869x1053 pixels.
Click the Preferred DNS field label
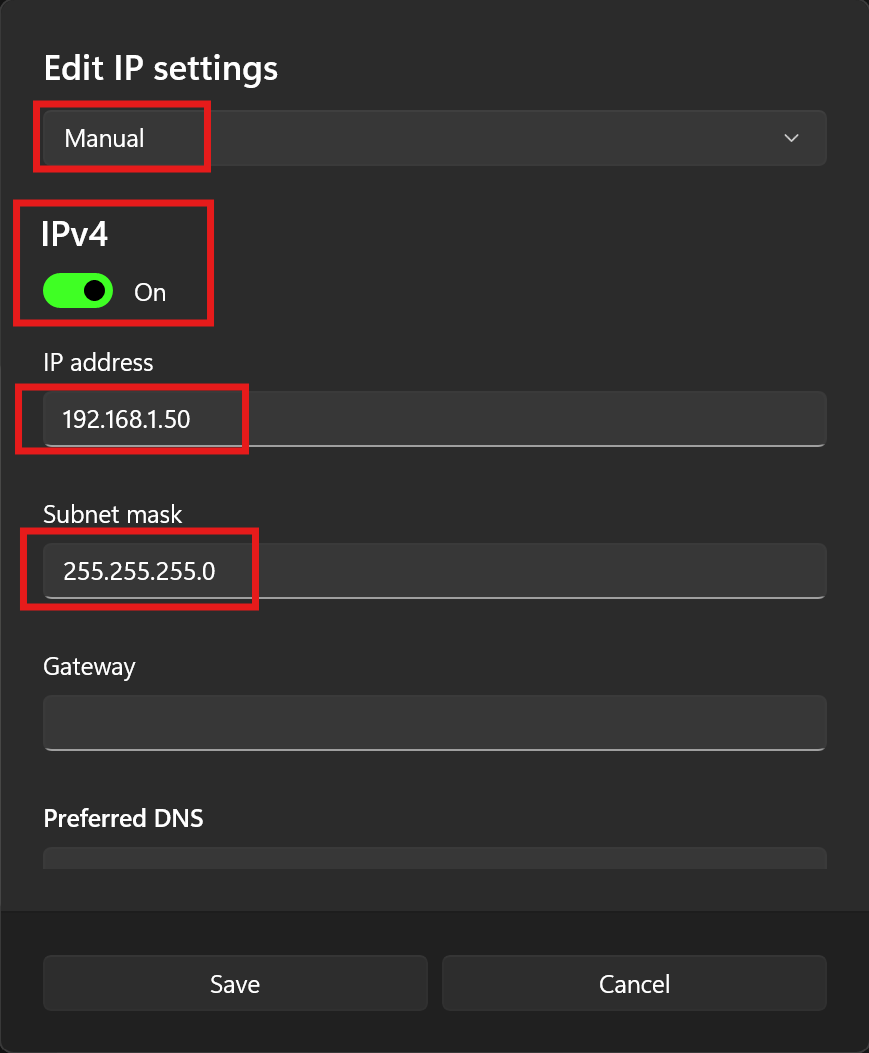pos(124,819)
